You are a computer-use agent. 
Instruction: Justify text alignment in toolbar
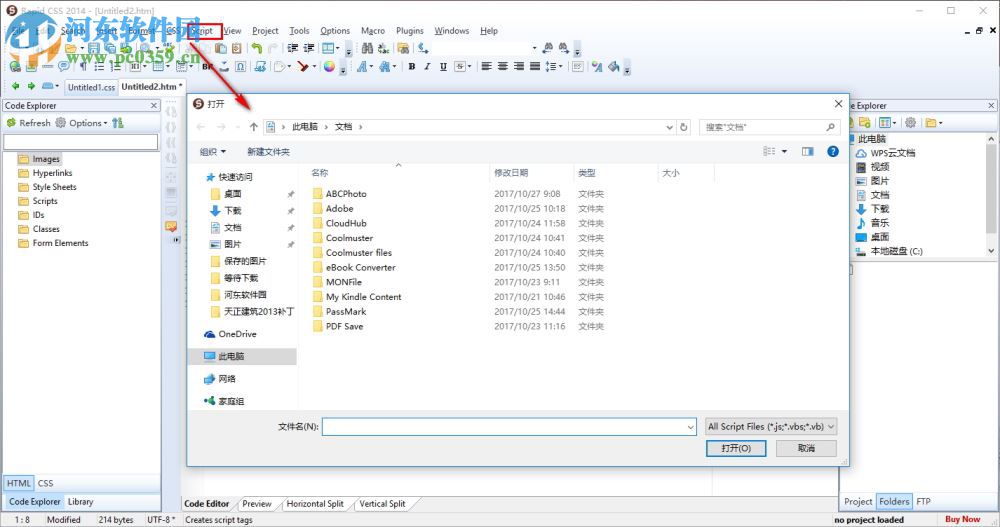pos(534,66)
